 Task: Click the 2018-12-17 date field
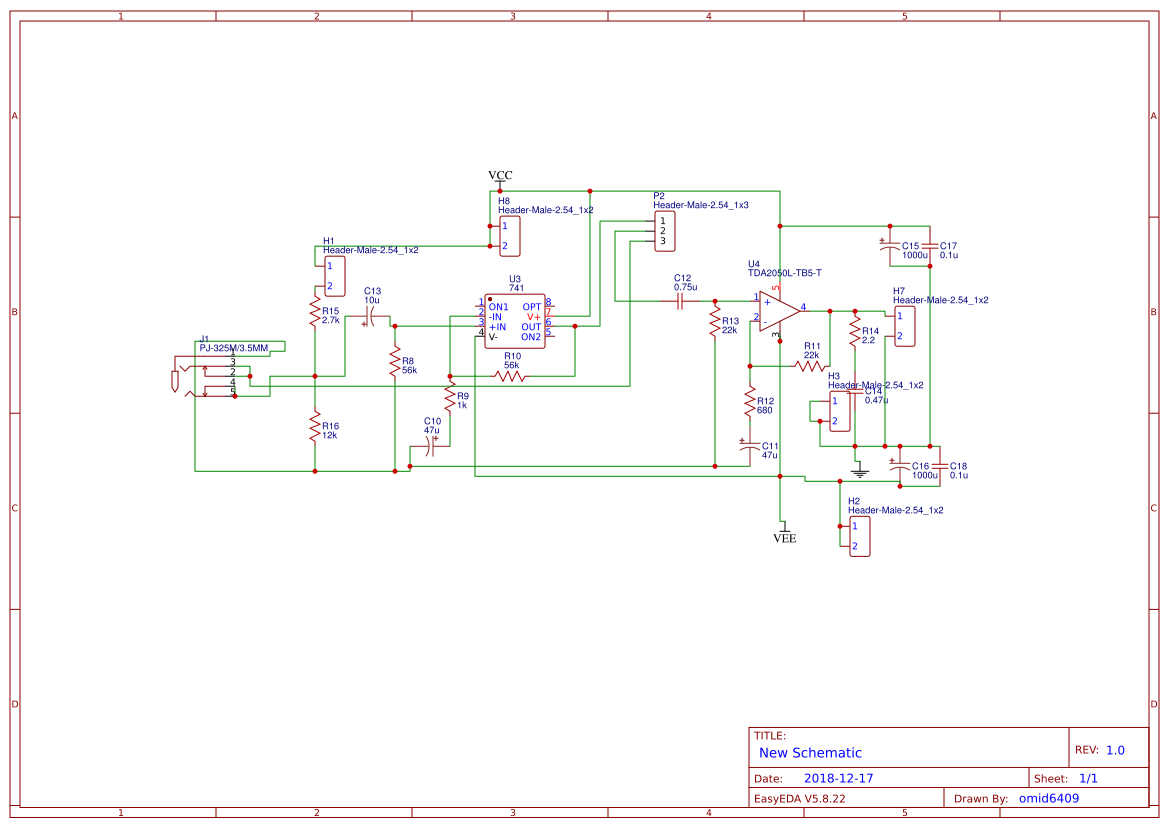pos(840,777)
